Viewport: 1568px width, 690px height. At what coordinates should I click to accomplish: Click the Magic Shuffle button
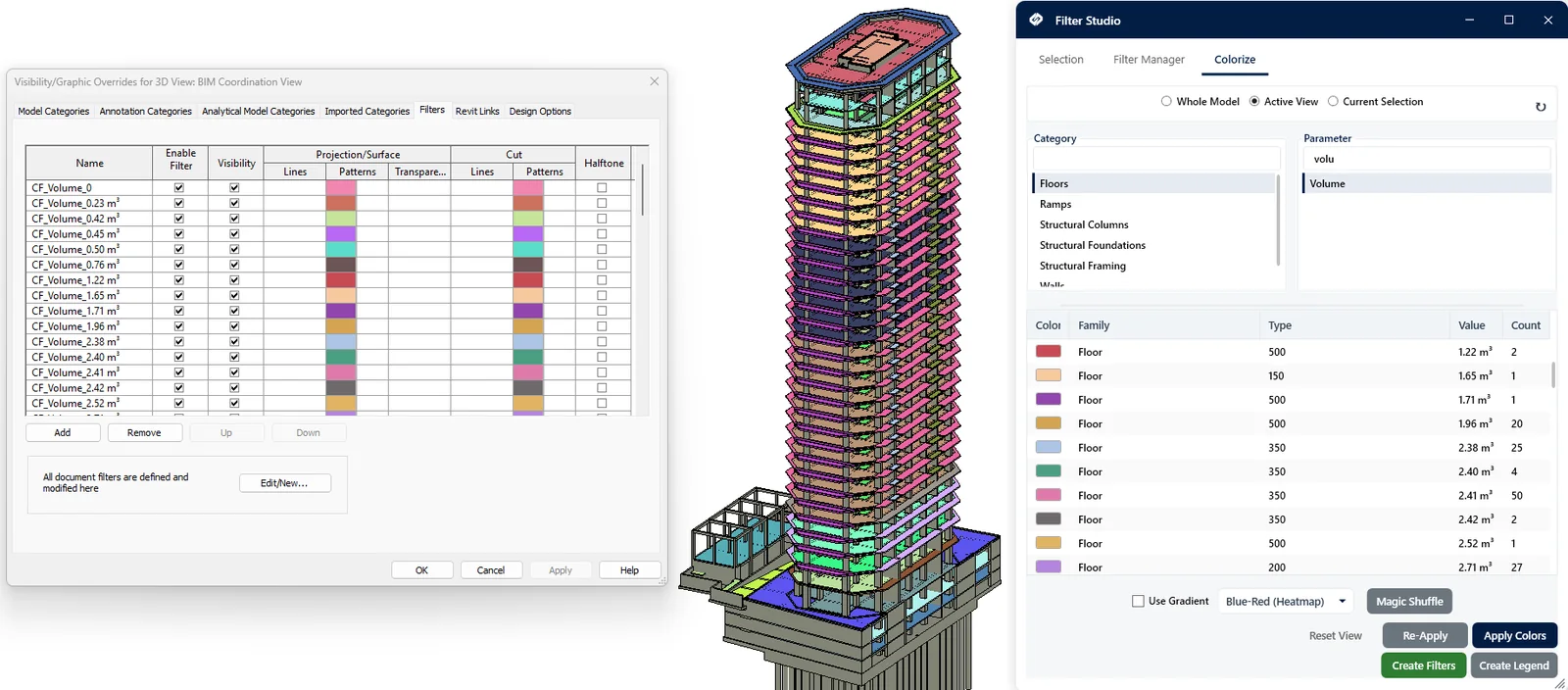pos(1409,601)
